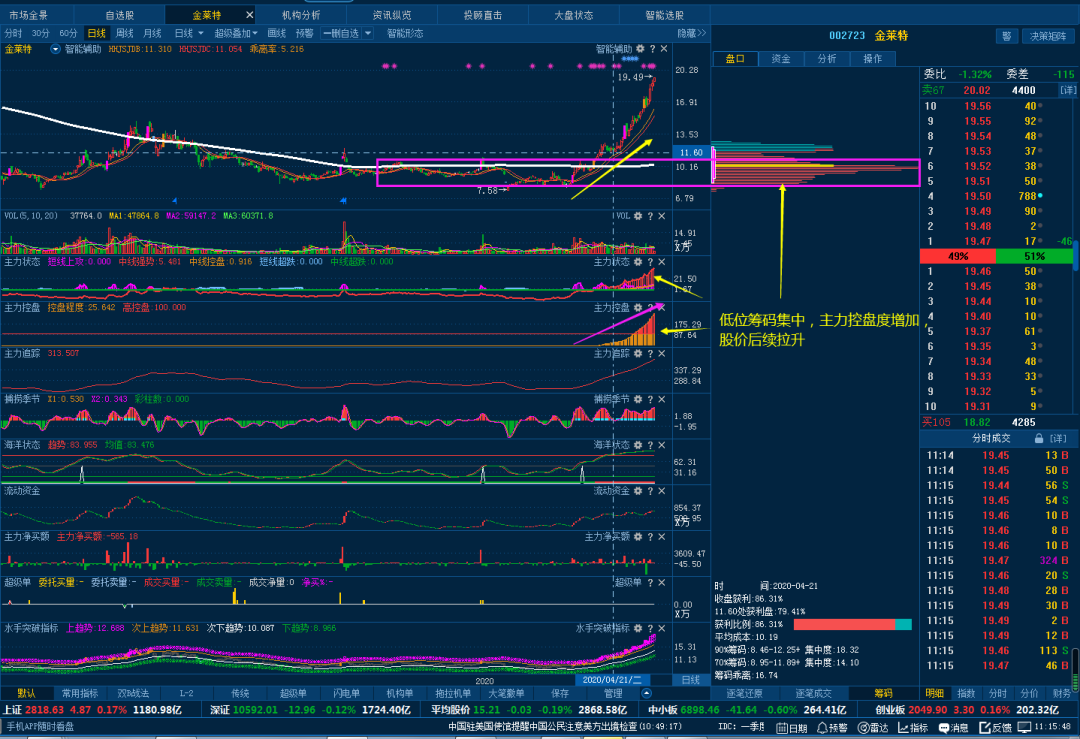The height and width of the screenshot is (739, 1080).
Task: Open the 雷达 radar icon
Action: pyautogui.click(x=863, y=727)
